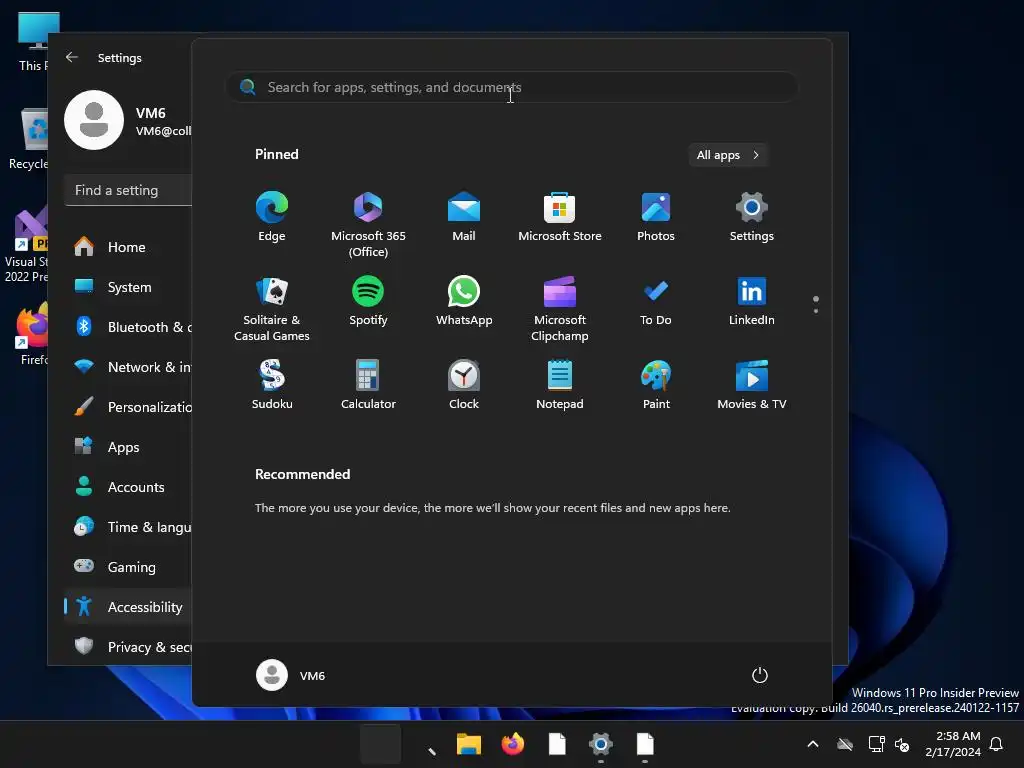1024x768 pixels.
Task: Open the pinned LinkedIn app
Action: (x=752, y=301)
